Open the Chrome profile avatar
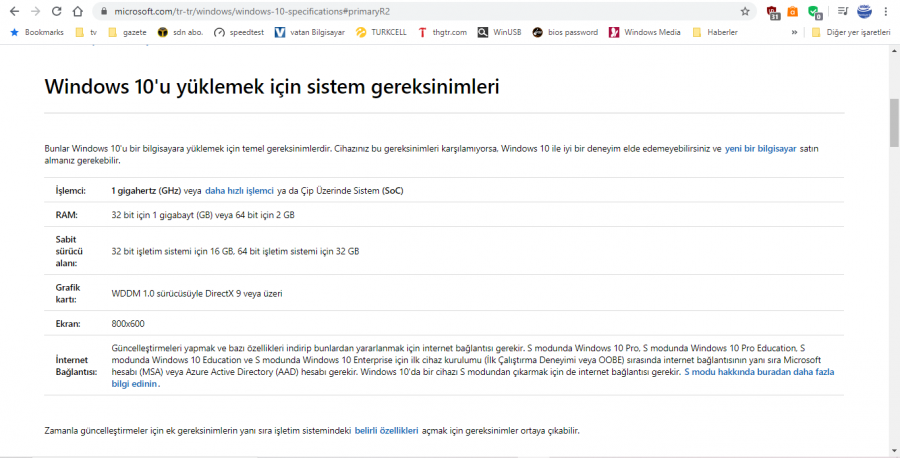The image size is (900, 458). tap(864, 11)
